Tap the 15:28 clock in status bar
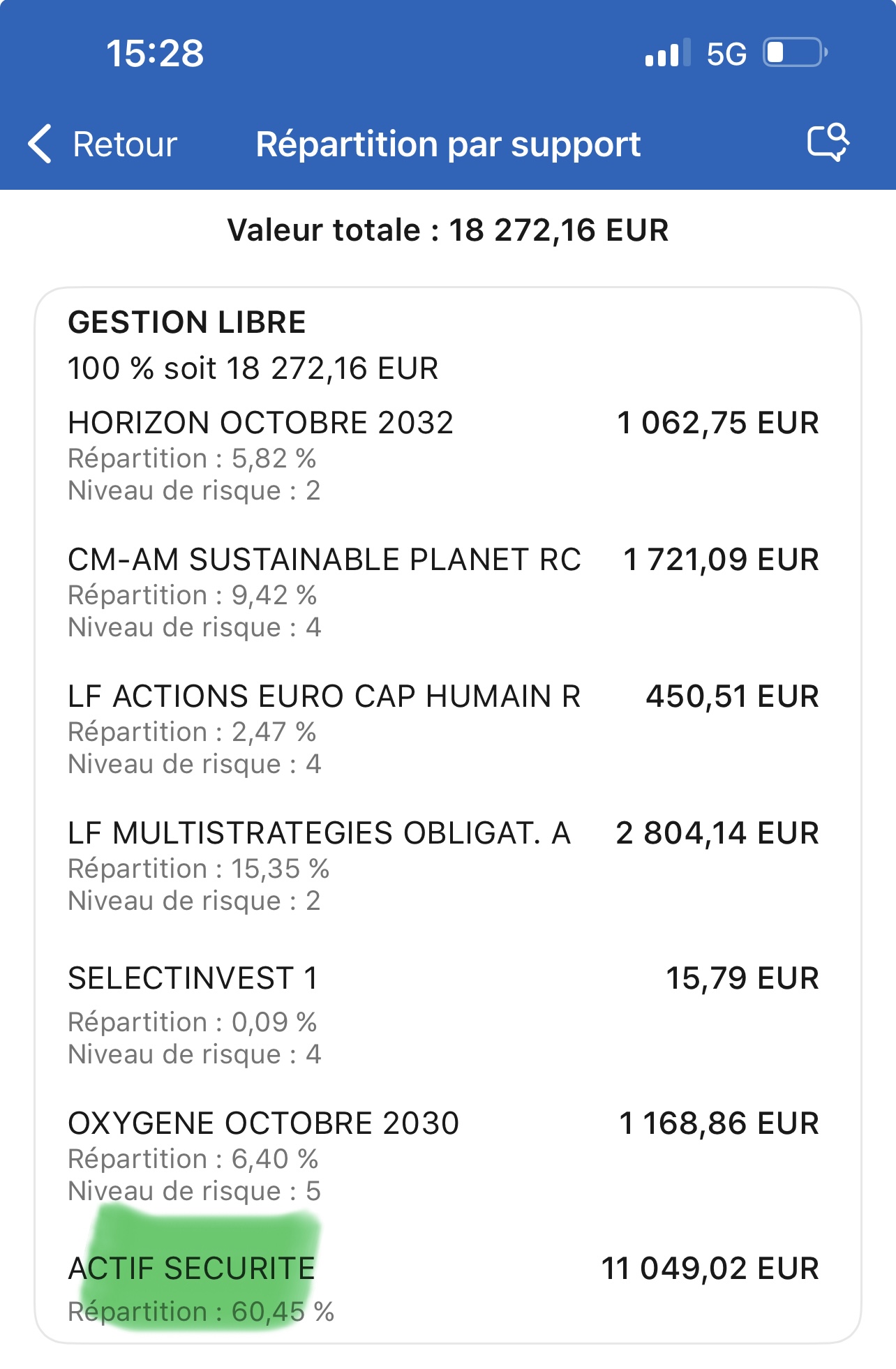Screen dimensions: 896x1369 click(155, 53)
